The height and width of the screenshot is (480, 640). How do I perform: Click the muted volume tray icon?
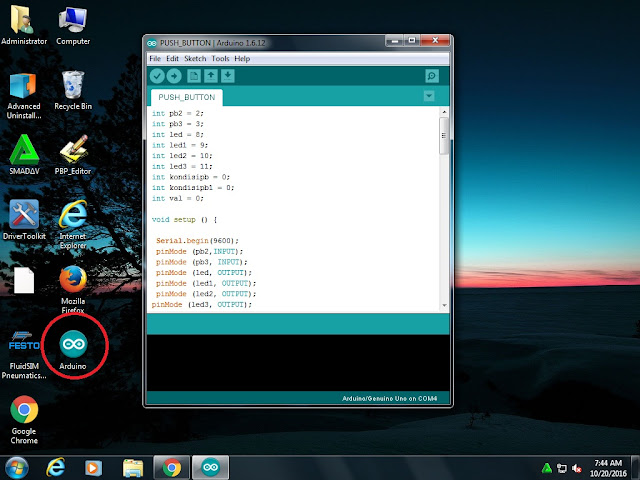[577, 468]
